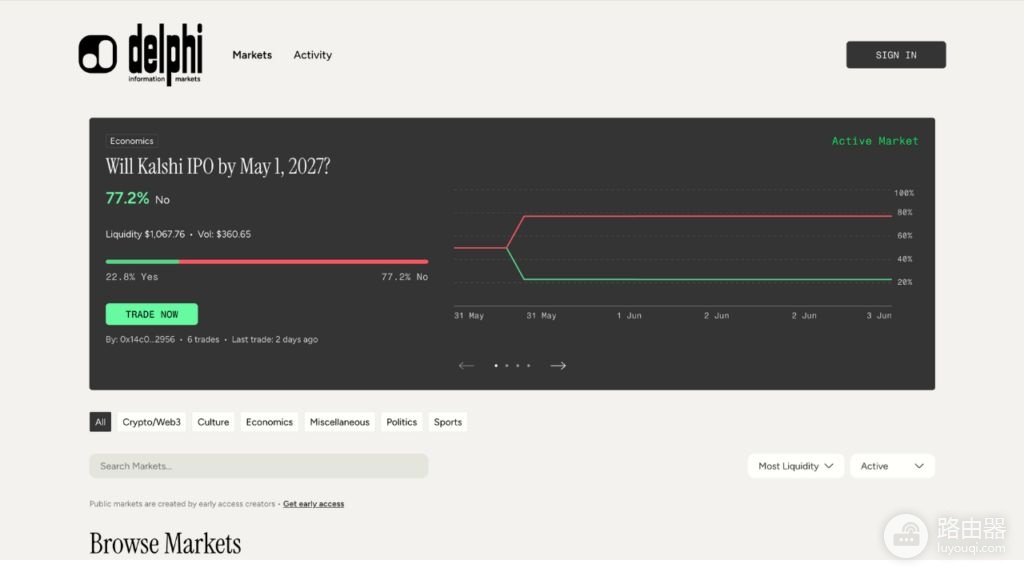Viewport: 1024px width, 576px height.
Task: Select the All category filter
Action: pos(100,422)
